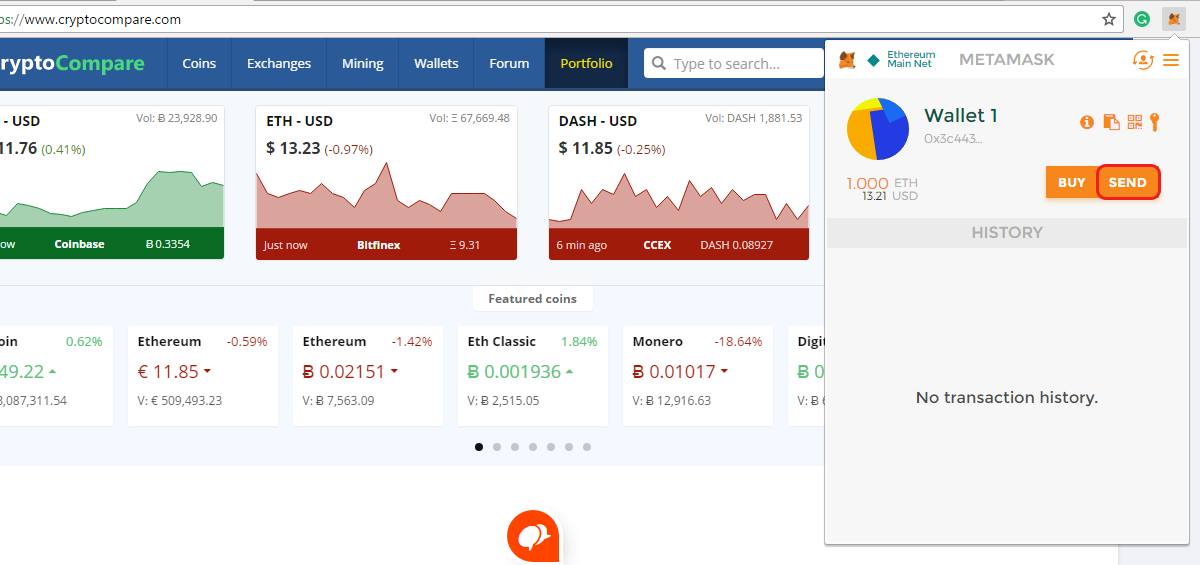Click the SEND button in MetaMask
1200x565 pixels.
click(x=1128, y=182)
